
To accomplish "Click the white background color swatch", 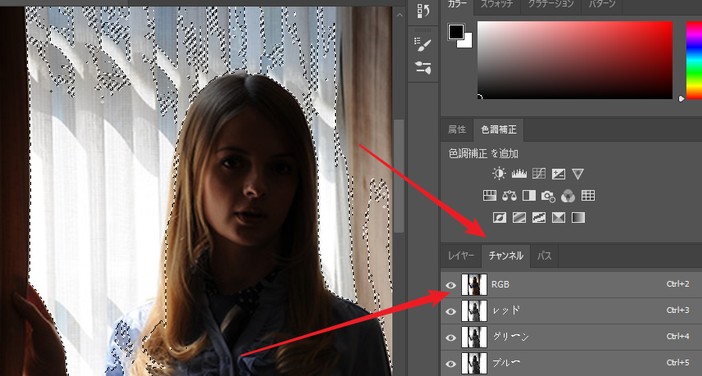I will click(468, 42).
